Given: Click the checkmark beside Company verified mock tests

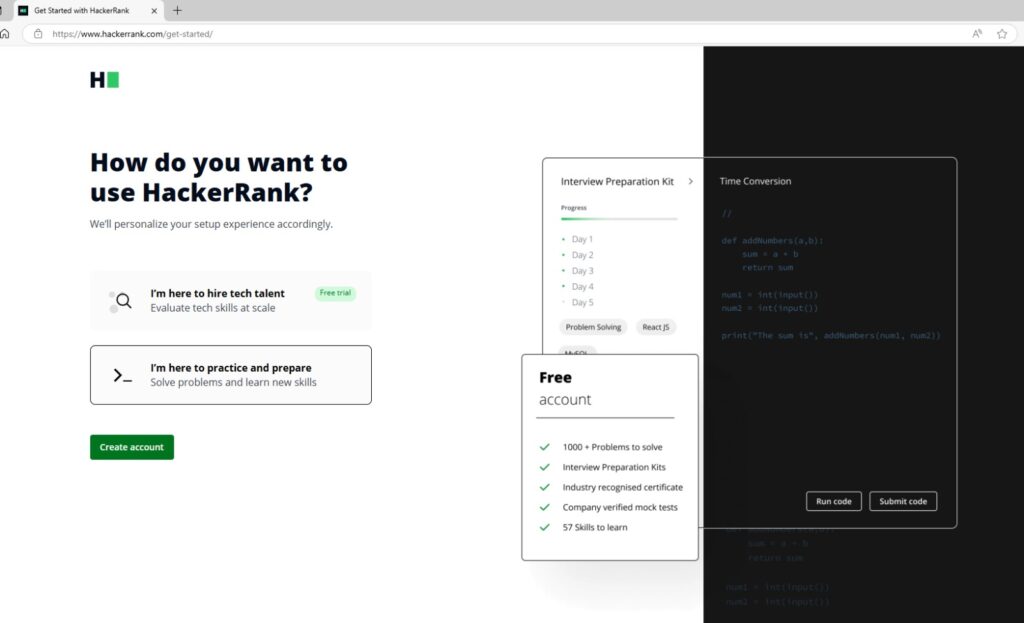Looking at the screenshot, I should (x=545, y=507).
